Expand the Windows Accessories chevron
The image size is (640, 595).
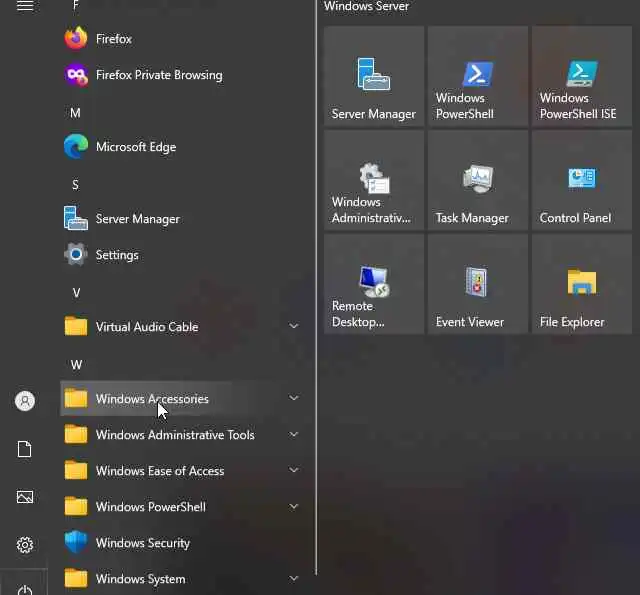pyautogui.click(x=293, y=398)
